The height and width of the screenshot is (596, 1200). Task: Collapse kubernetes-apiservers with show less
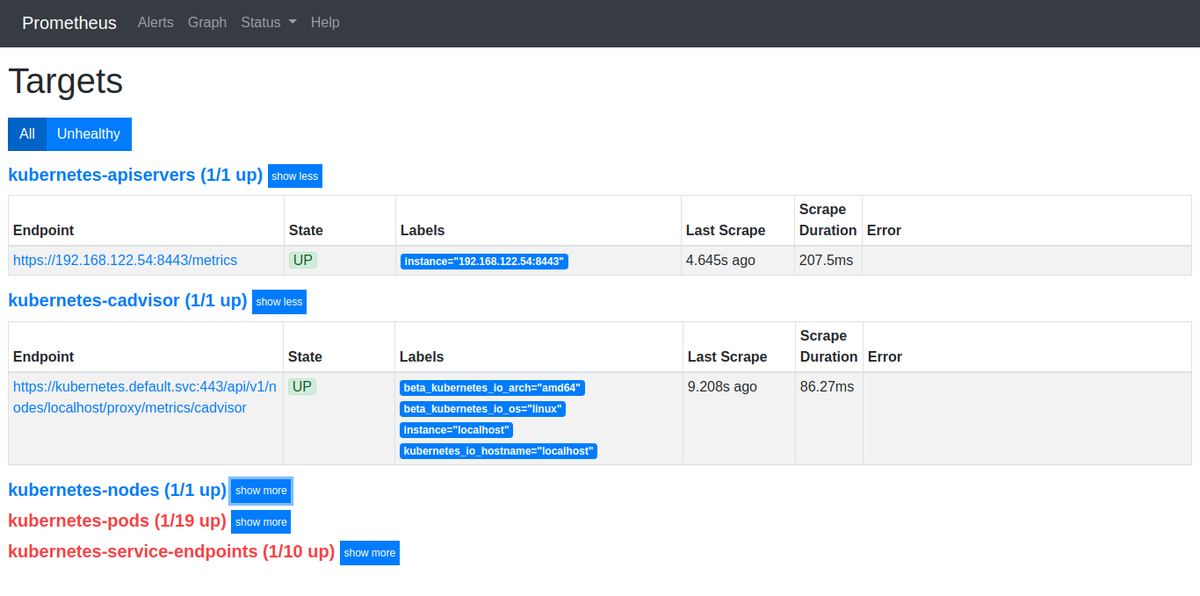click(x=295, y=176)
